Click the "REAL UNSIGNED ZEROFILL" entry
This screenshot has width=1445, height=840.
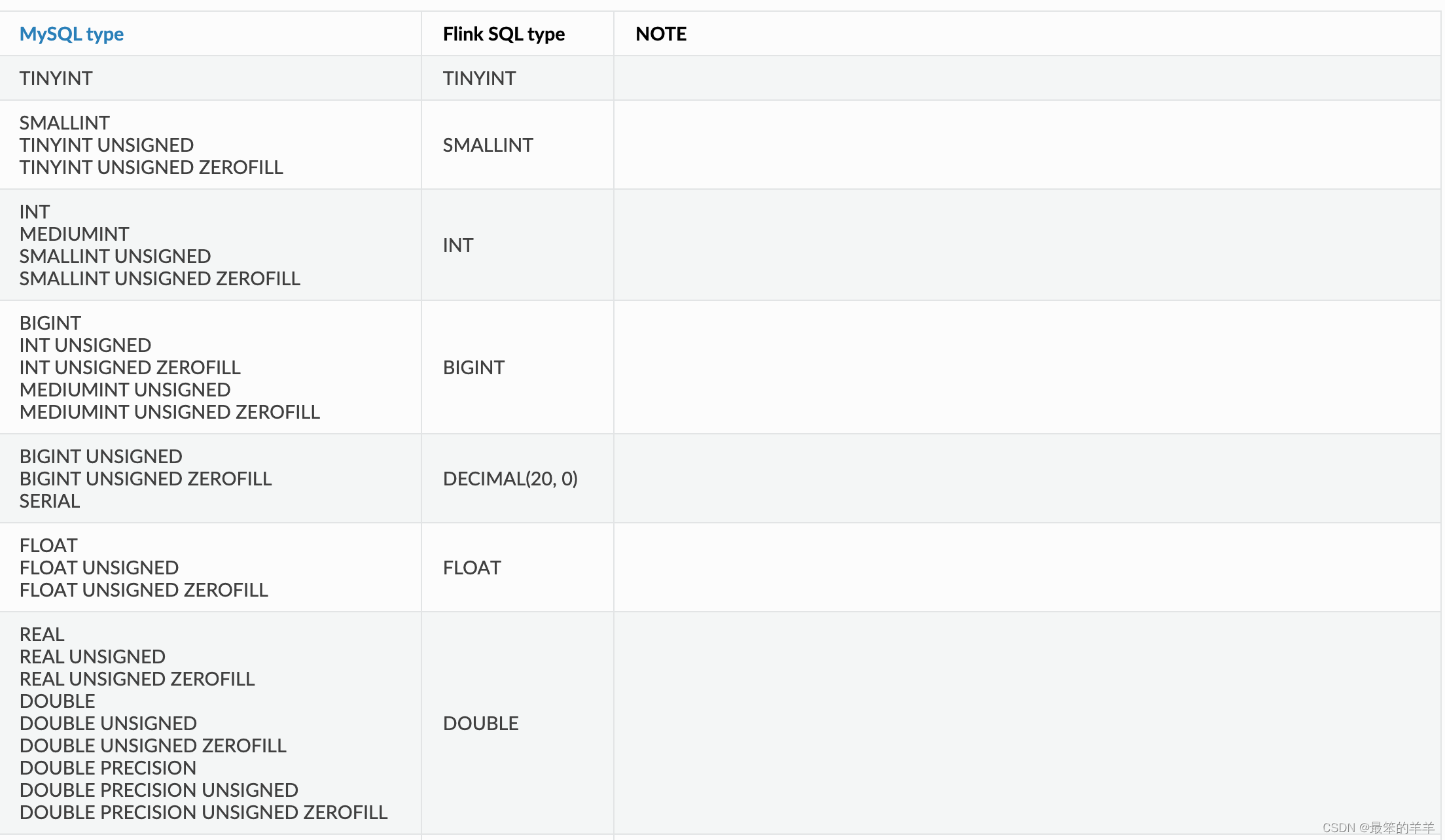[x=137, y=679]
